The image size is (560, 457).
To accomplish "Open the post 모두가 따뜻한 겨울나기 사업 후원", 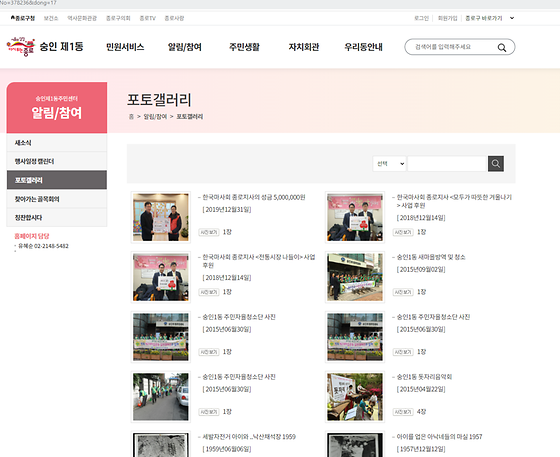I will 454,201.
